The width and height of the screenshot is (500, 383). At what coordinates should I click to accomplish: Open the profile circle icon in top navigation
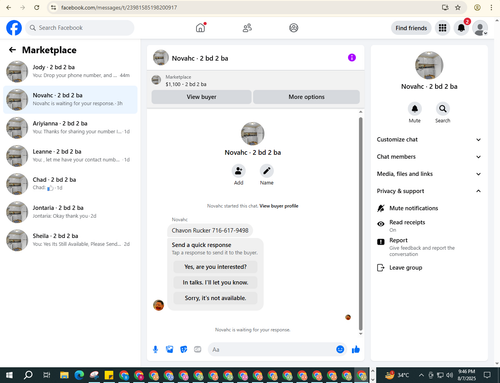tap(293, 28)
